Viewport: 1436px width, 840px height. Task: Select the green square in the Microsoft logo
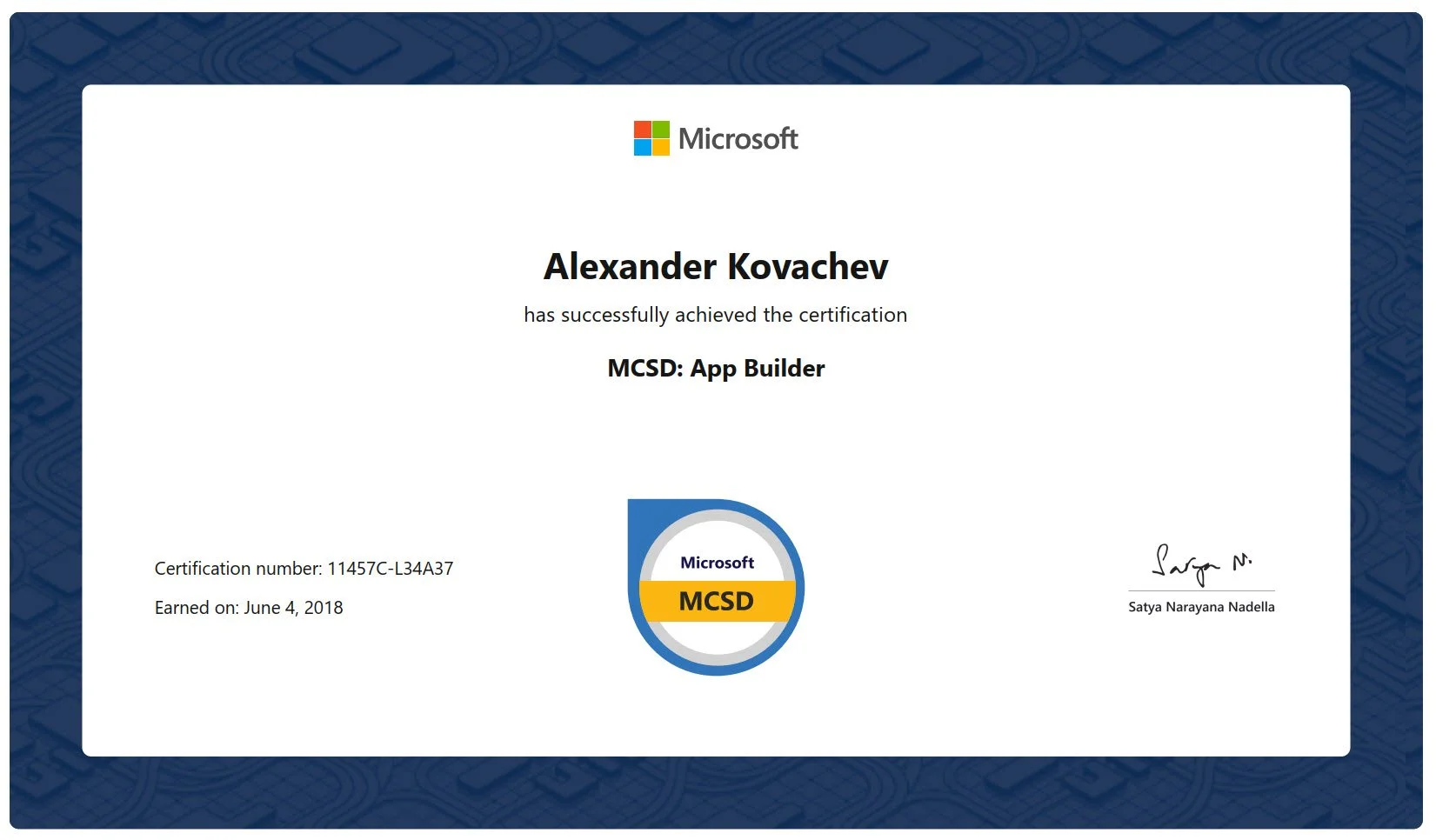[x=659, y=129]
